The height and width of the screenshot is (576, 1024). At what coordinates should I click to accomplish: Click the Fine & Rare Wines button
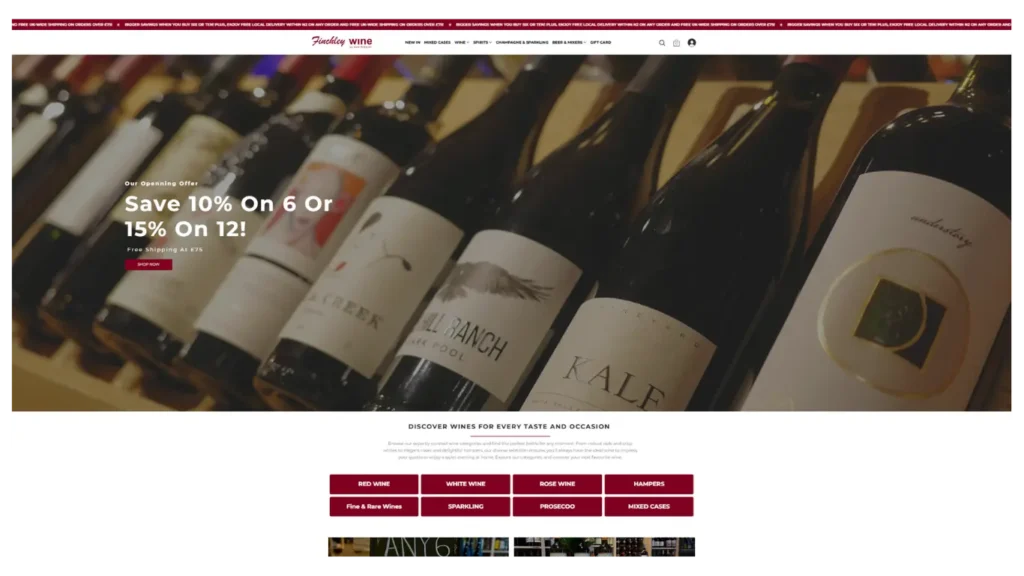click(x=374, y=507)
